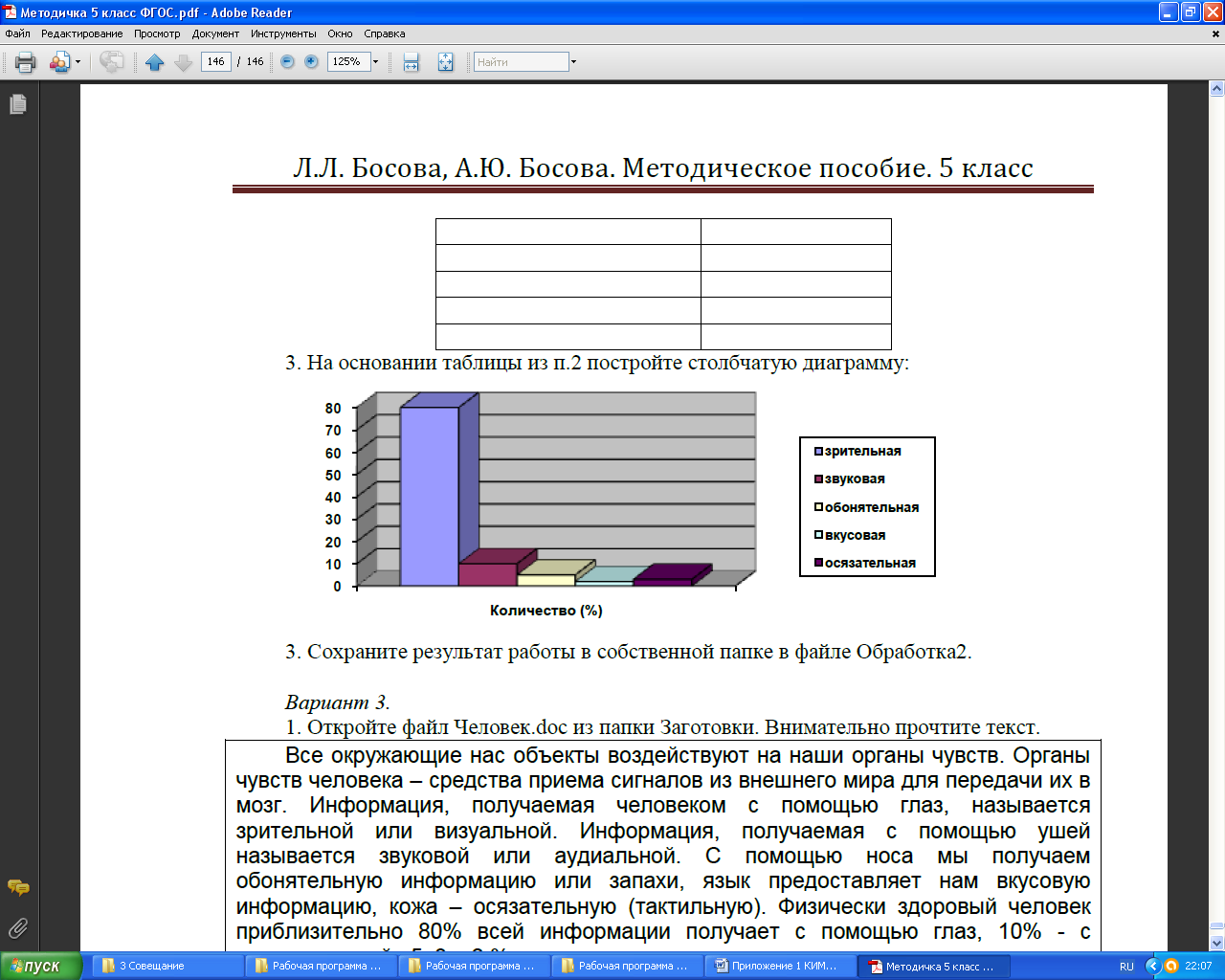1225x980 pixels.
Task: Click the page number field showing 146
Action: [x=216, y=61]
